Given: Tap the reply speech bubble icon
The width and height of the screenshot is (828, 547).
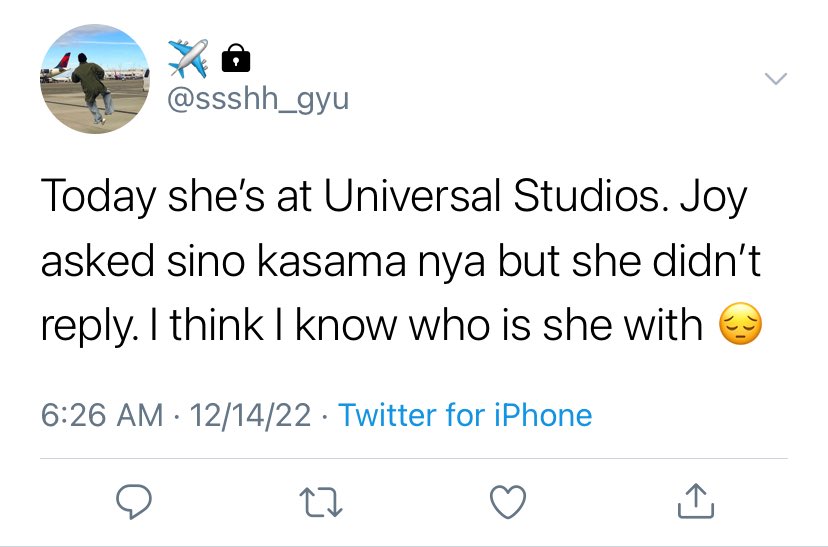Looking at the screenshot, I should 134,501.
